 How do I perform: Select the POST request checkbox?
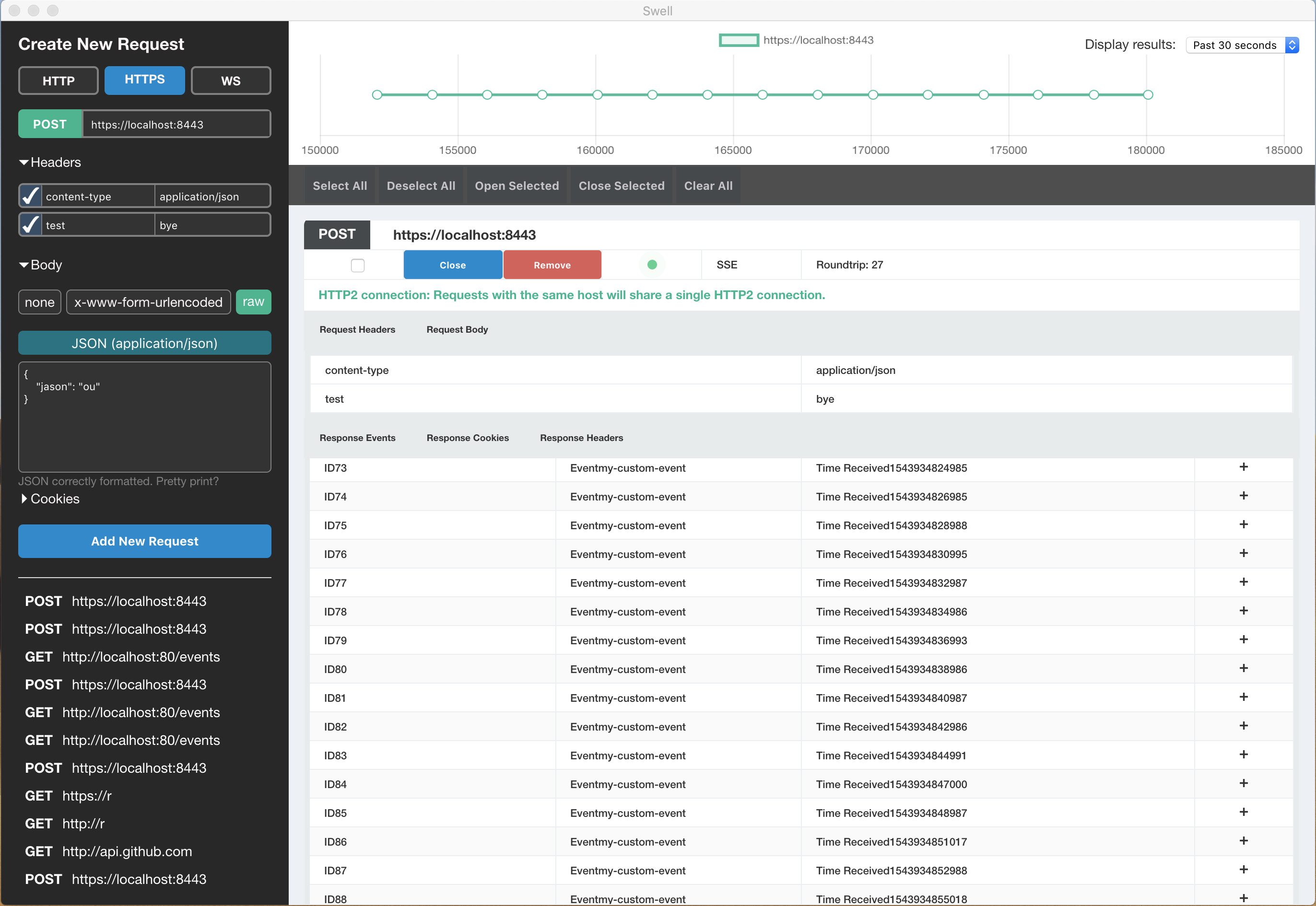click(357, 265)
